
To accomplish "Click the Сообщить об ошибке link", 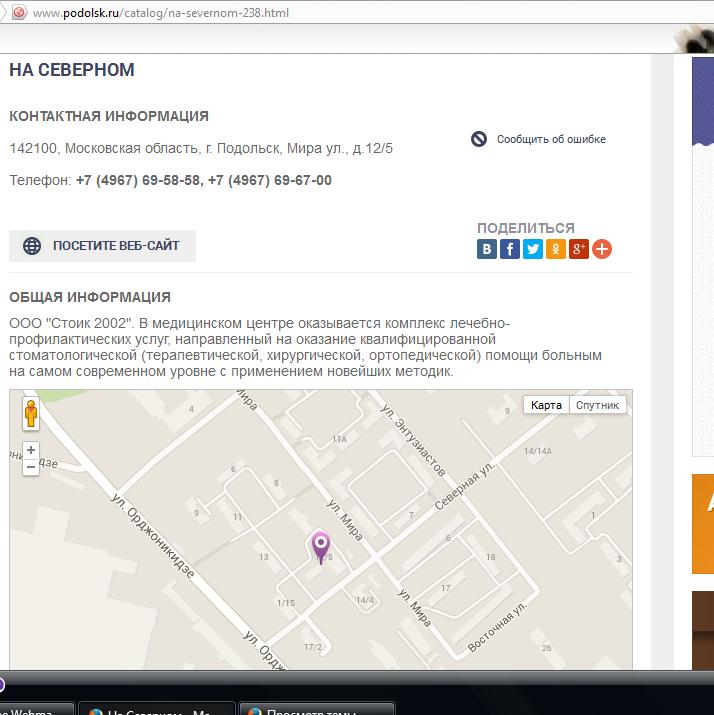I will tap(550, 140).
